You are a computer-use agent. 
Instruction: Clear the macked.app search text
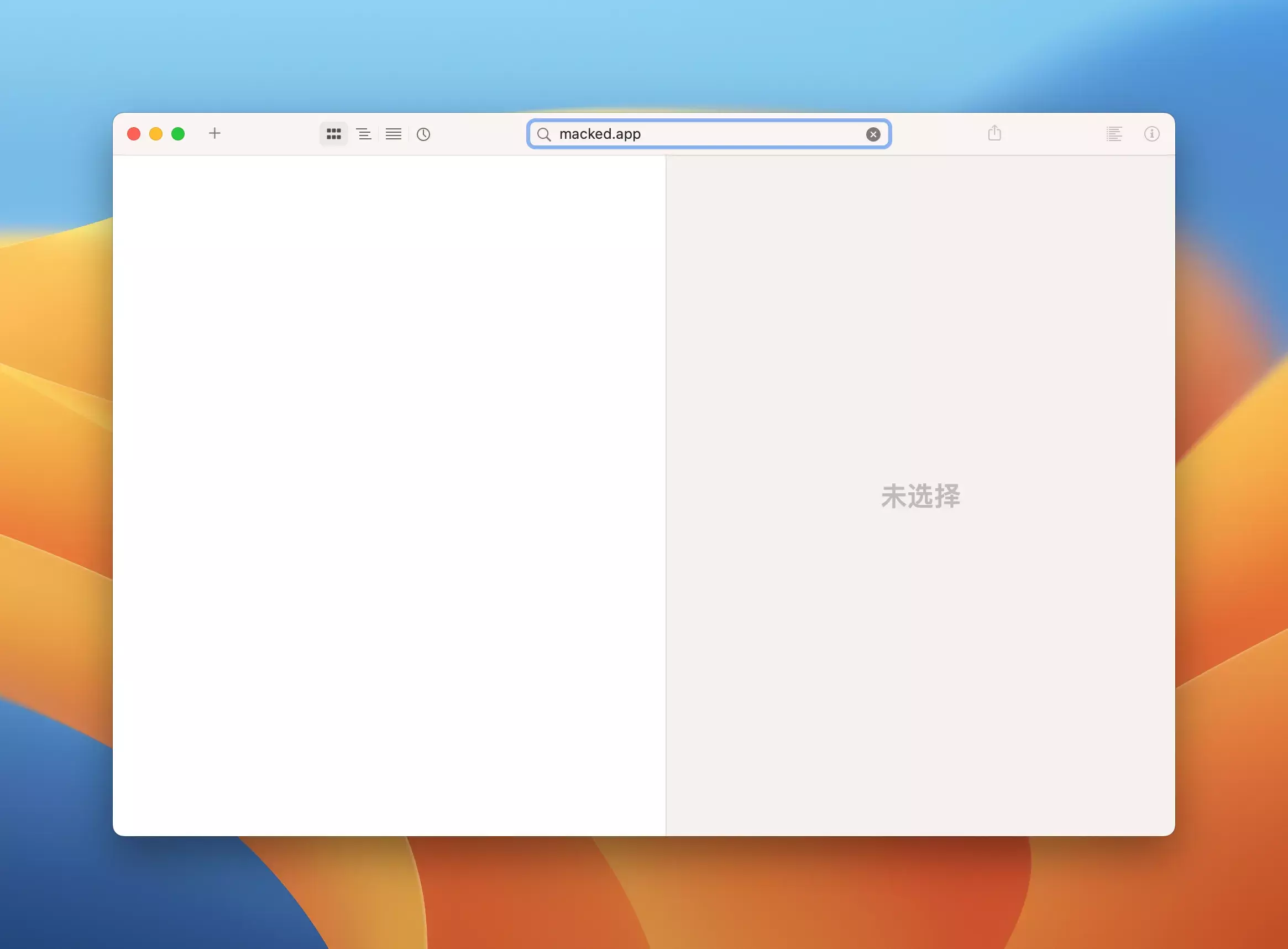tap(873, 134)
